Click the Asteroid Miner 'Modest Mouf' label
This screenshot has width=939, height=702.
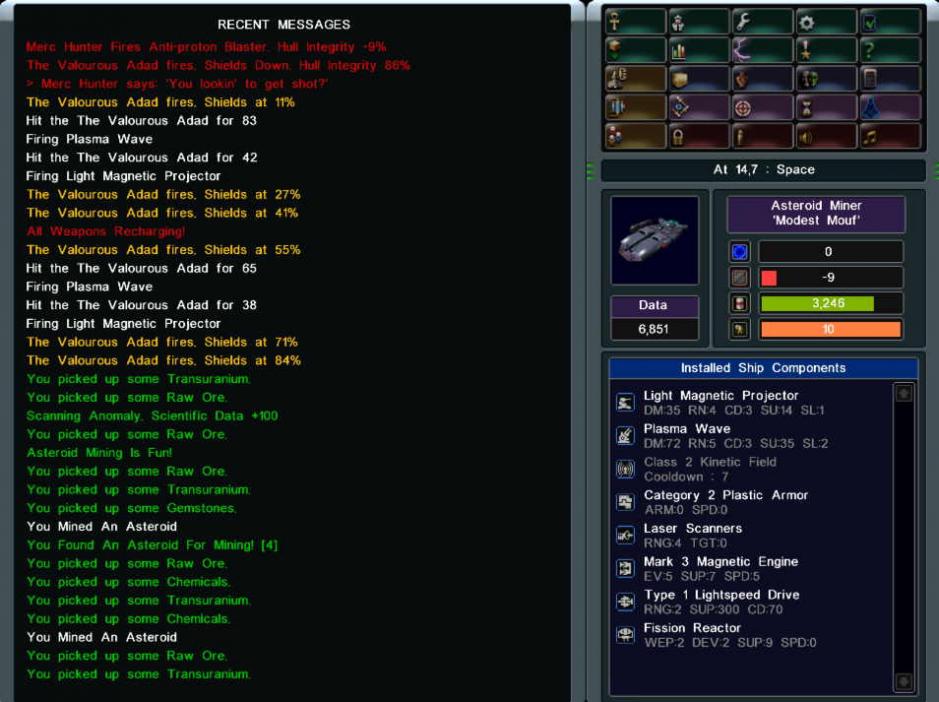pos(816,213)
